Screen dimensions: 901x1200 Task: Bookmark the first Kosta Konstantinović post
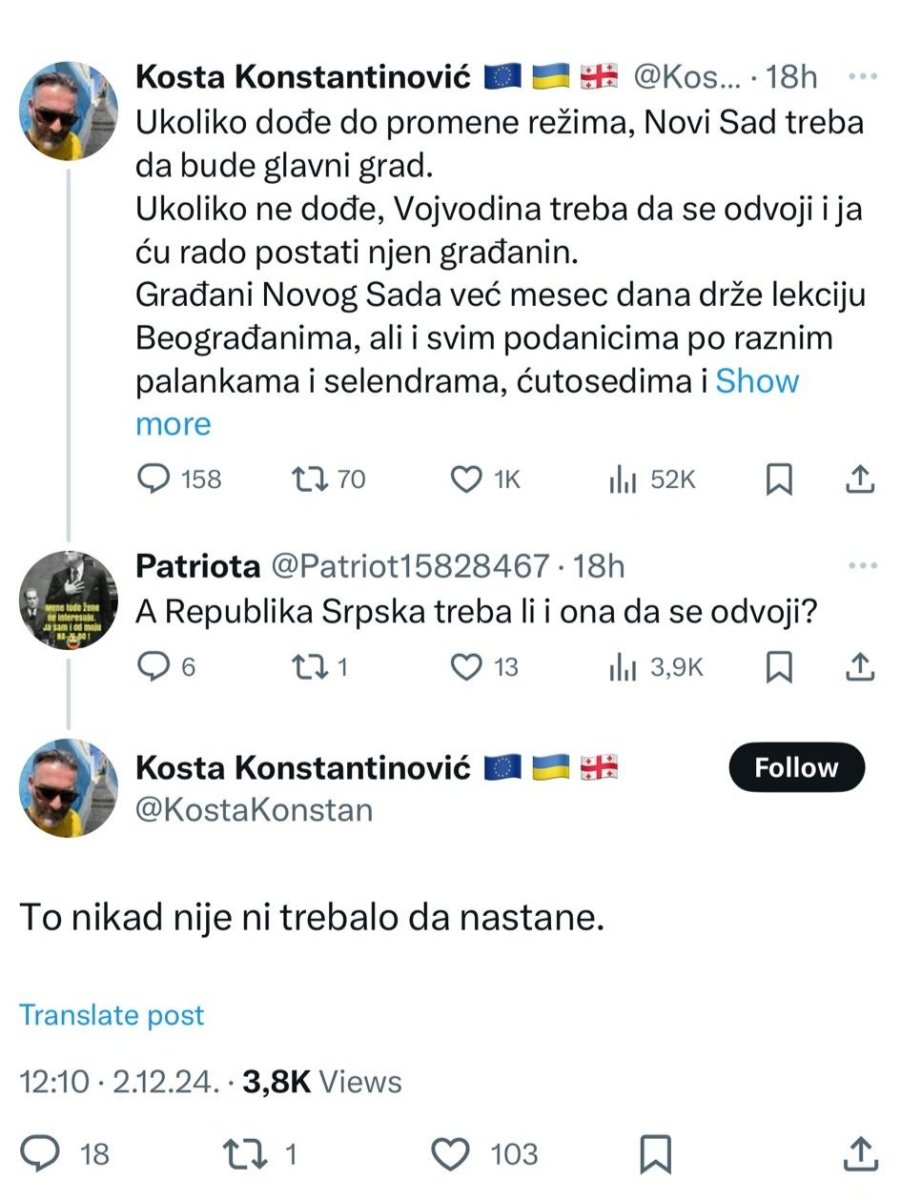tap(779, 481)
